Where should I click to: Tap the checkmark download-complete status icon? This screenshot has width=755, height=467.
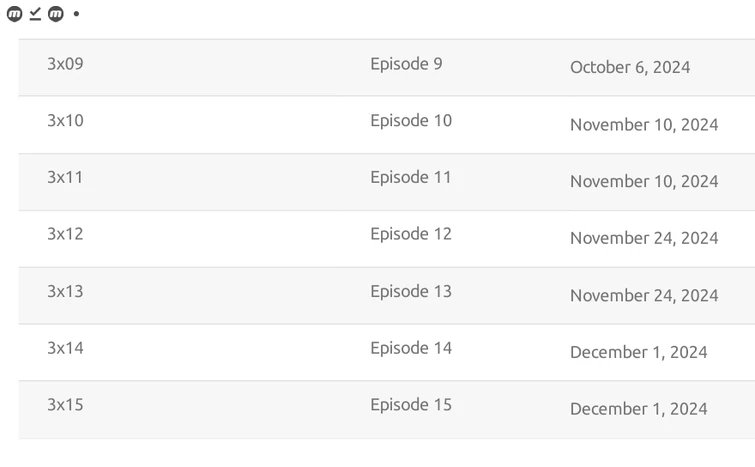click(35, 14)
